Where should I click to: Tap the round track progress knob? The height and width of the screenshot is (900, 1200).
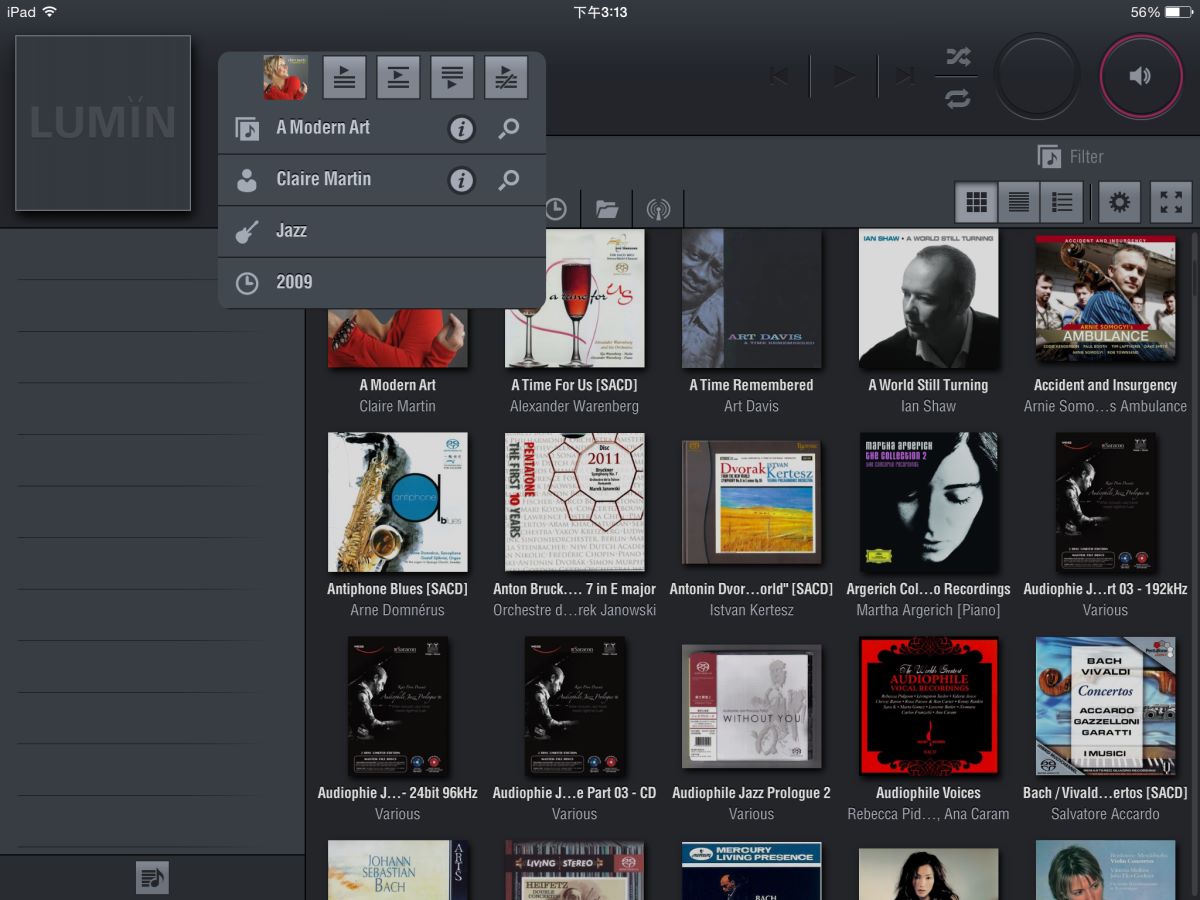pos(1037,76)
